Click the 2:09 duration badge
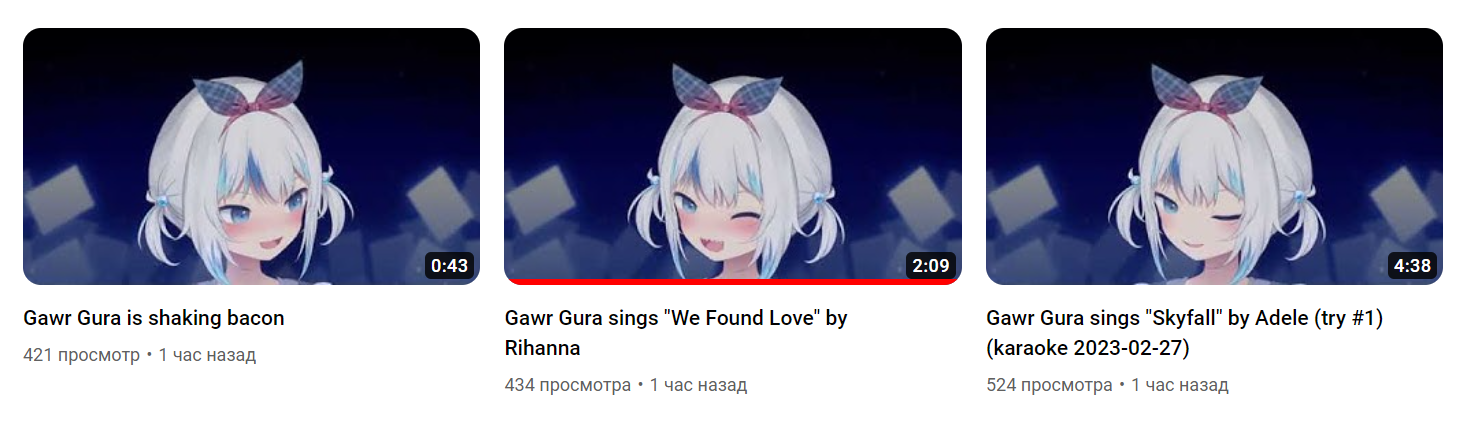Screen dimensions: 1457x434 931,266
